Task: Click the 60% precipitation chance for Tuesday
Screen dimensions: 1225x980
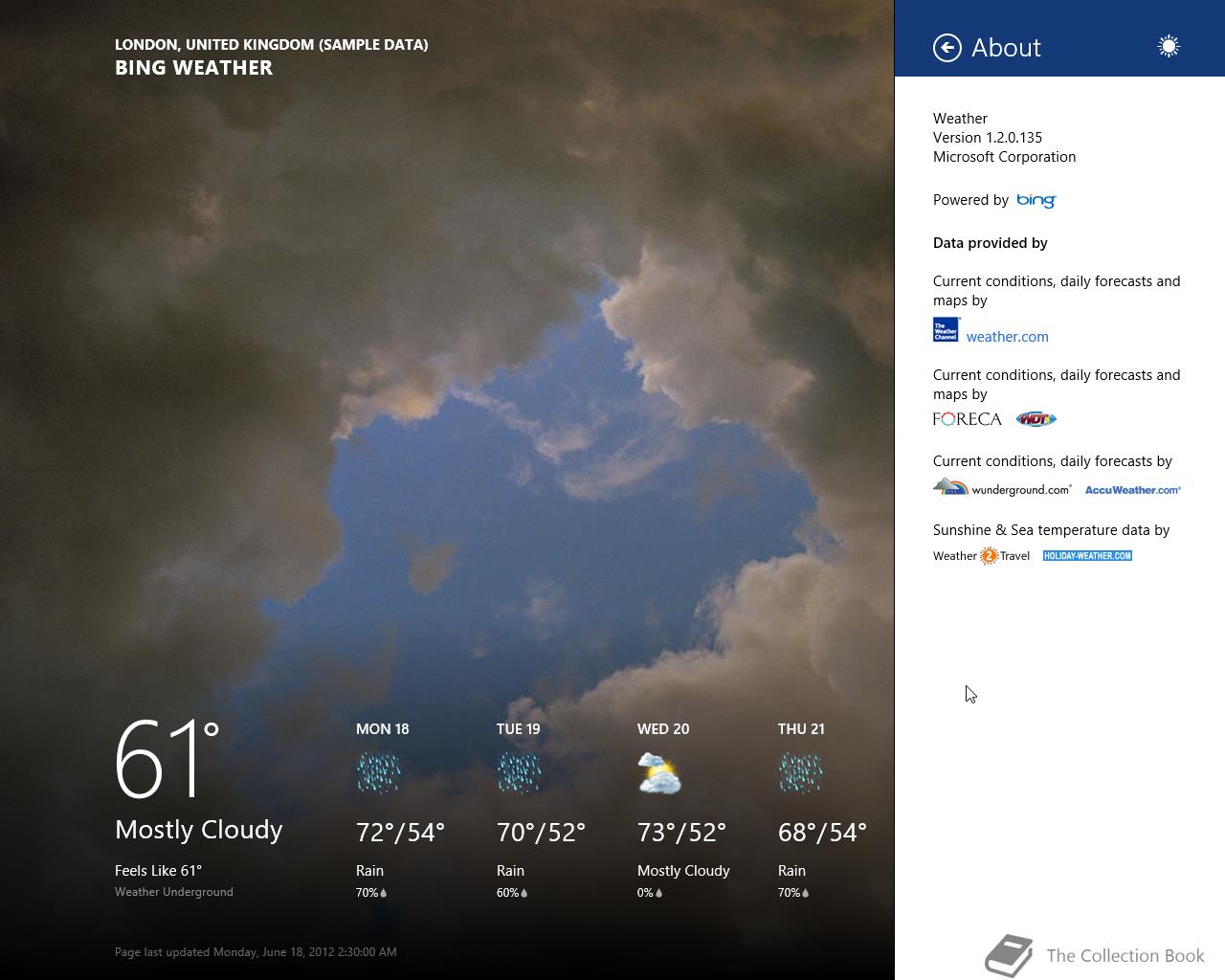Action: (x=512, y=893)
